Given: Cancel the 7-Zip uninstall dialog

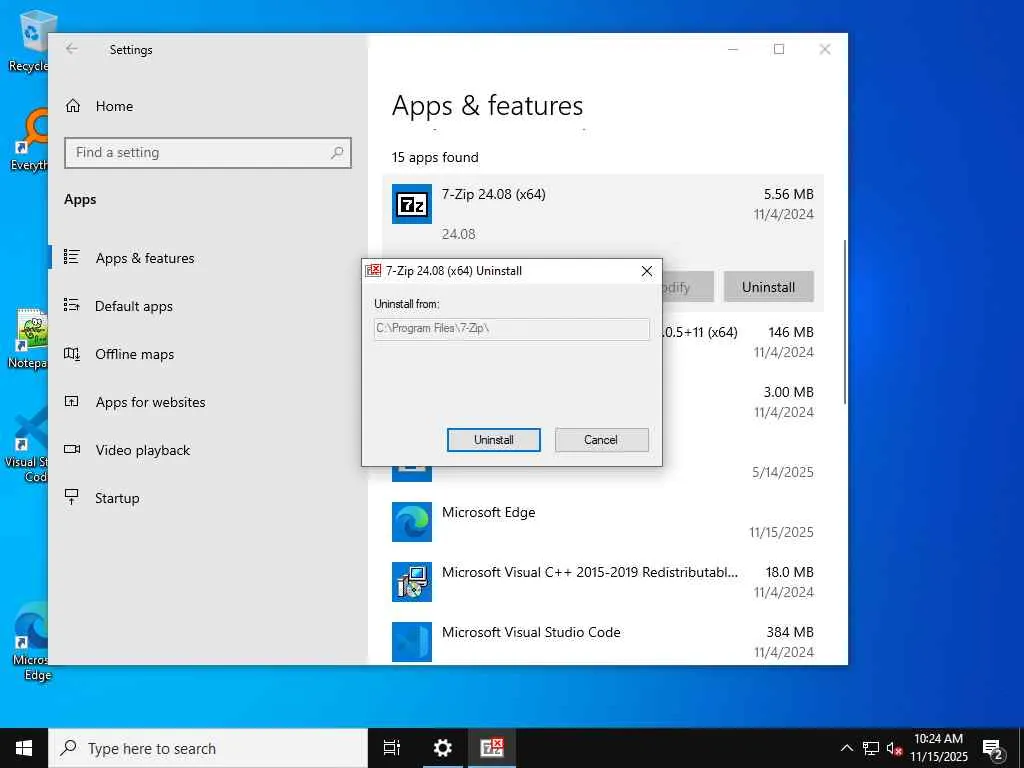Looking at the screenshot, I should tap(601, 440).
